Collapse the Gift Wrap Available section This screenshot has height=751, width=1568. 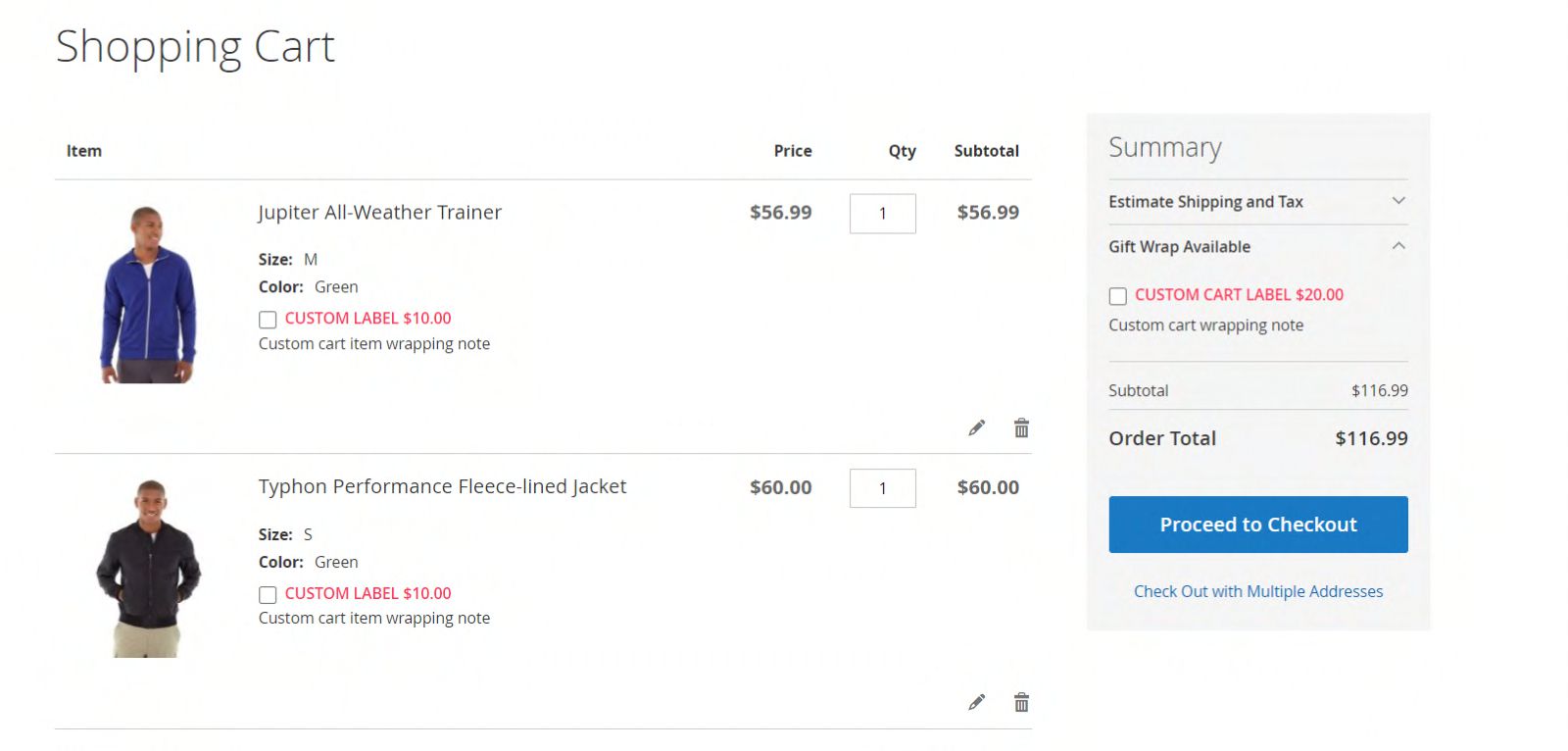click(1398, 246)
